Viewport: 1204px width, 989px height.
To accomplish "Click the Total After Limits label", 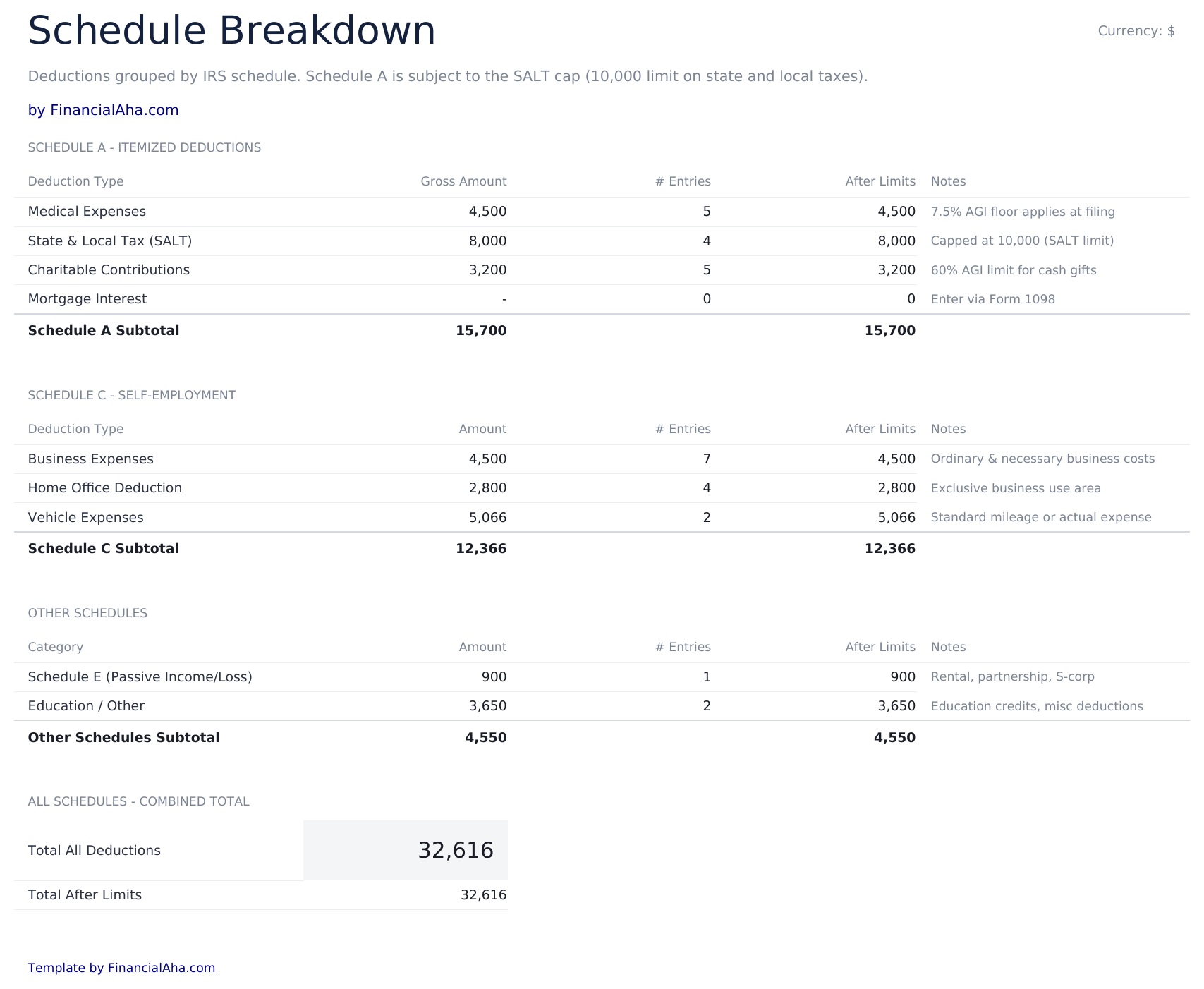I will click(85, 895).
